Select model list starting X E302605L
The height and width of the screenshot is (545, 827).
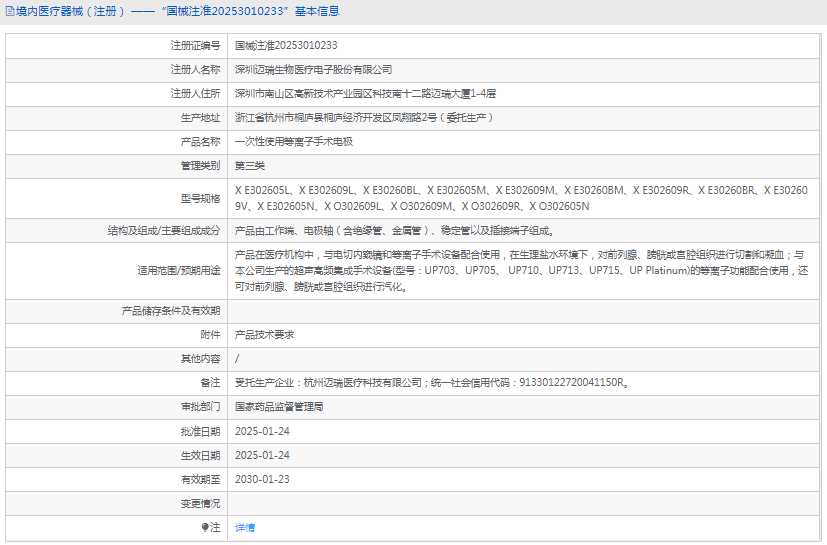point(521,198)
